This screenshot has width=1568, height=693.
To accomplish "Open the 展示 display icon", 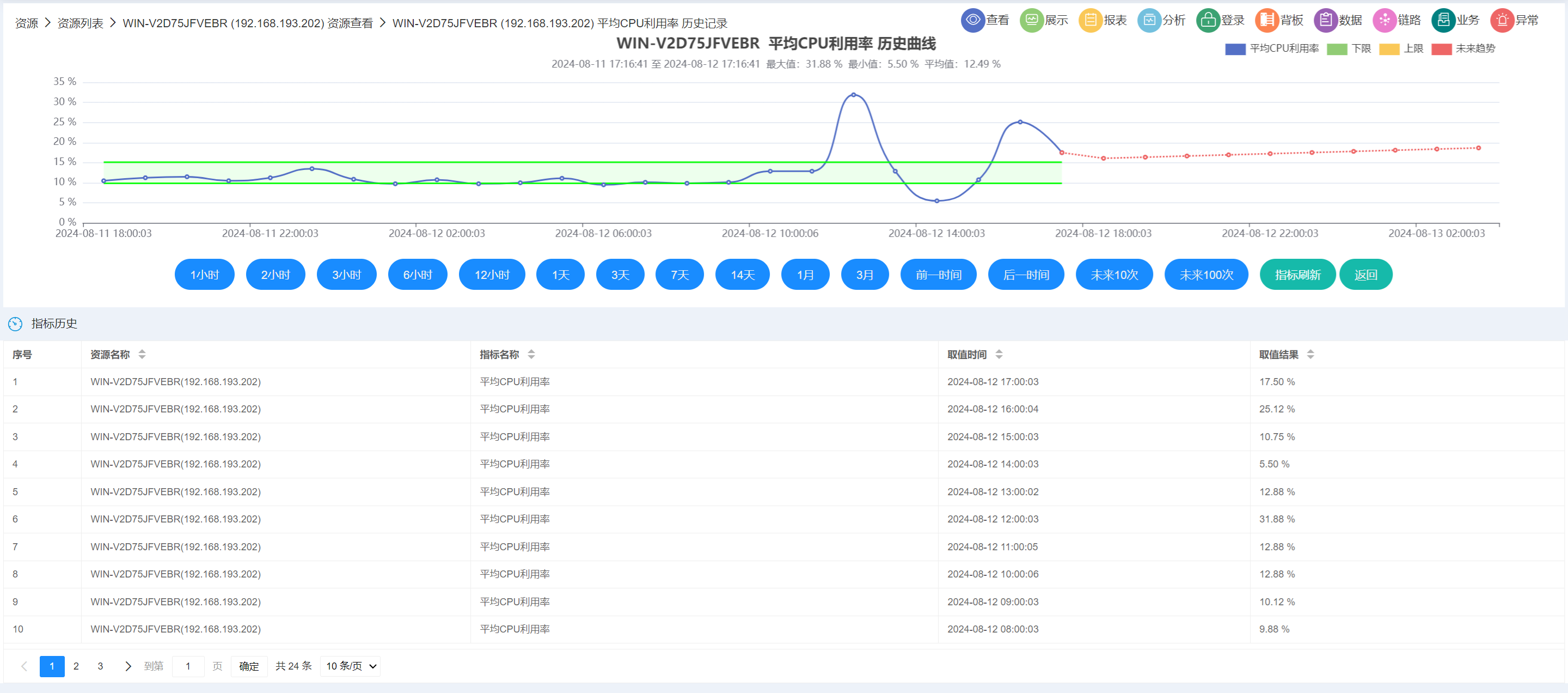I will [x=1031, y=20].
